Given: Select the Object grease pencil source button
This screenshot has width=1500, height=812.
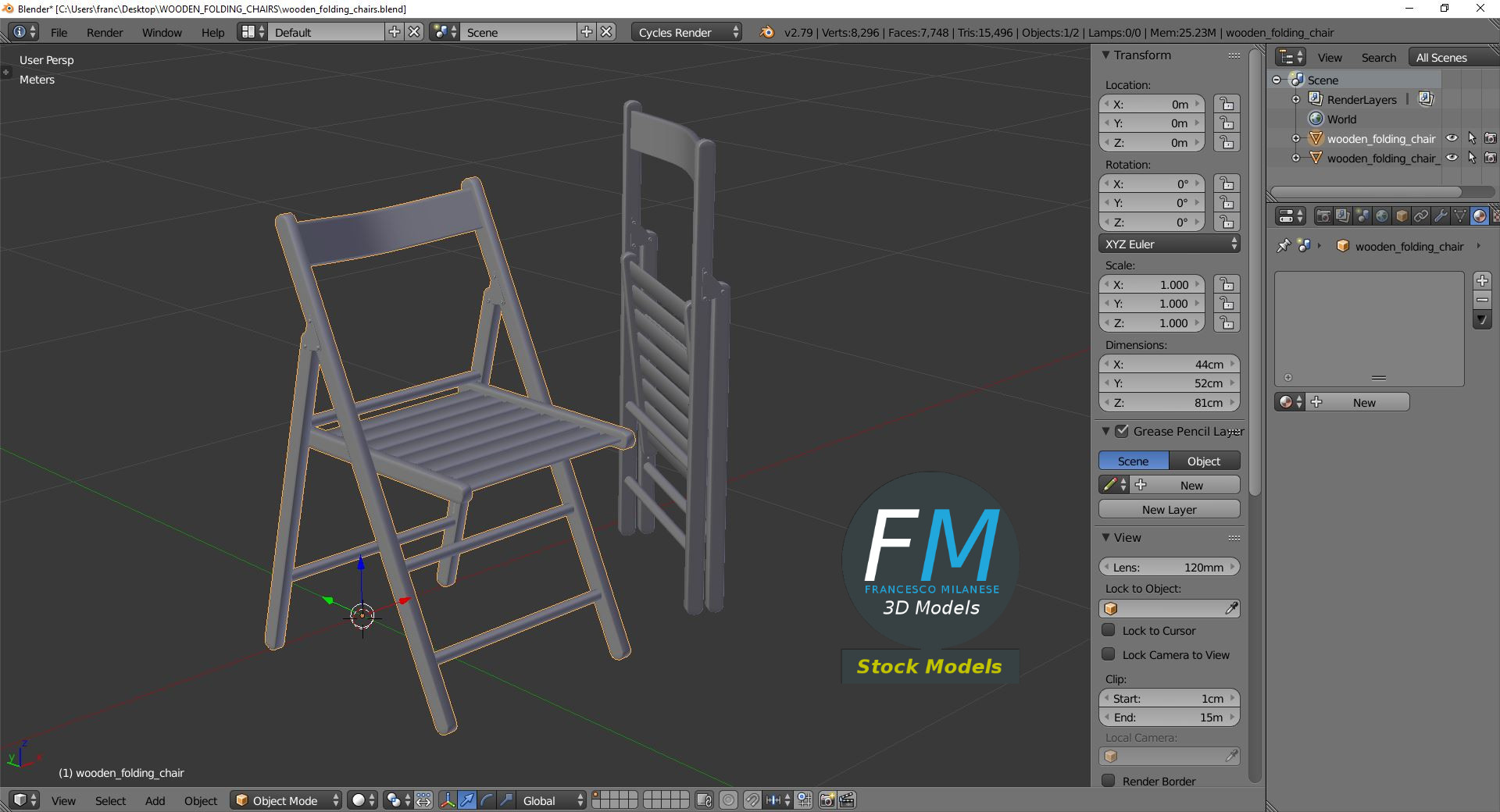Looking at the screenshot, I should pyautogui.click(x=1204, y=461).
